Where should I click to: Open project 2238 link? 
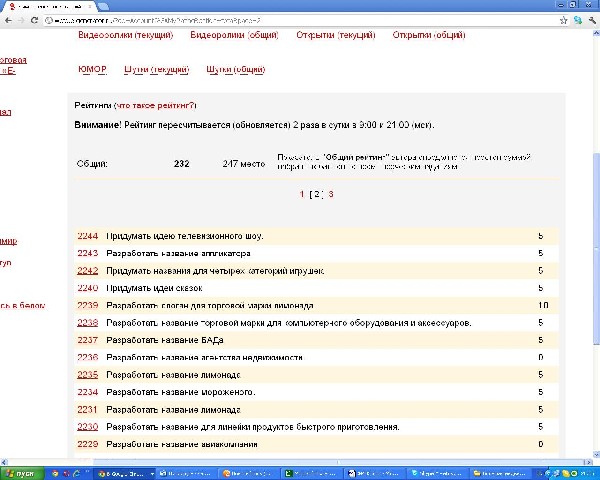(x=88, y=323)
